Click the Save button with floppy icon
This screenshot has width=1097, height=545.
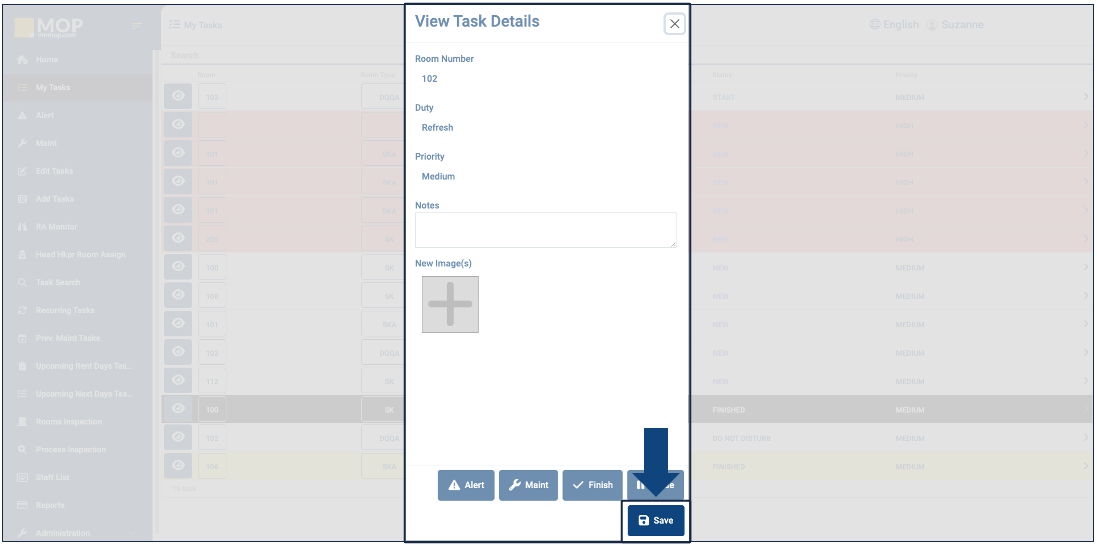(x=656, y=520)
